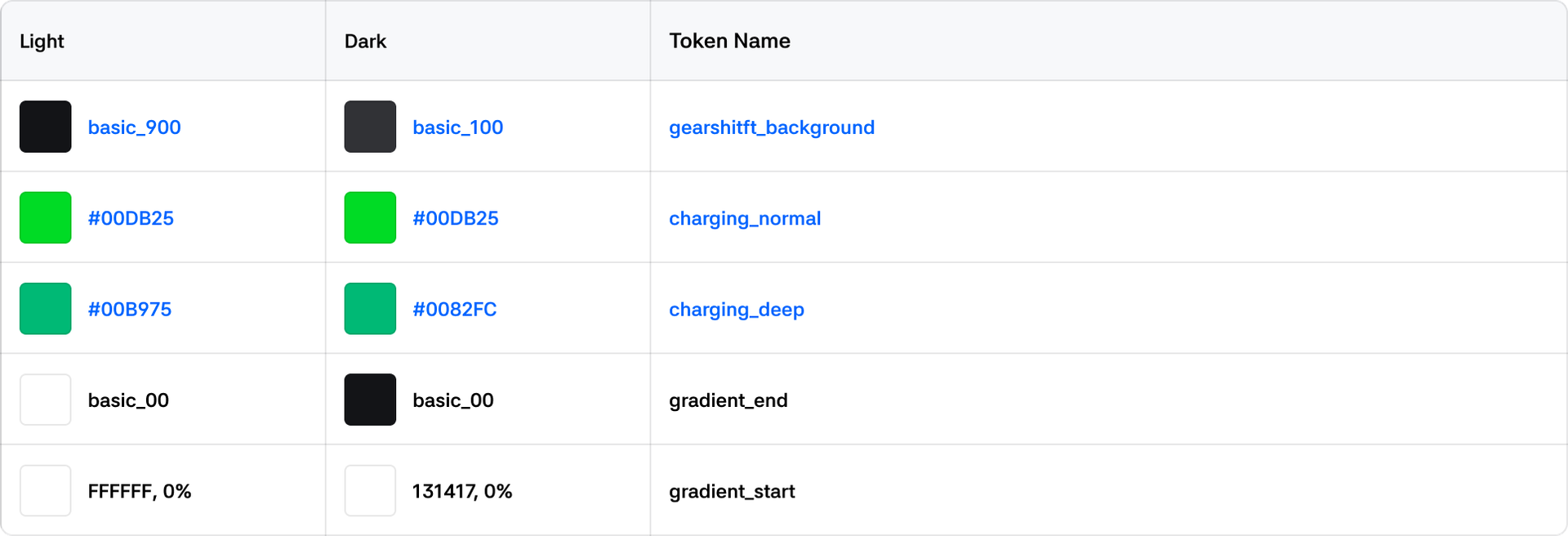Open the basic_100 link
Screen dimensions: 1568x536
tap(458, 127)
